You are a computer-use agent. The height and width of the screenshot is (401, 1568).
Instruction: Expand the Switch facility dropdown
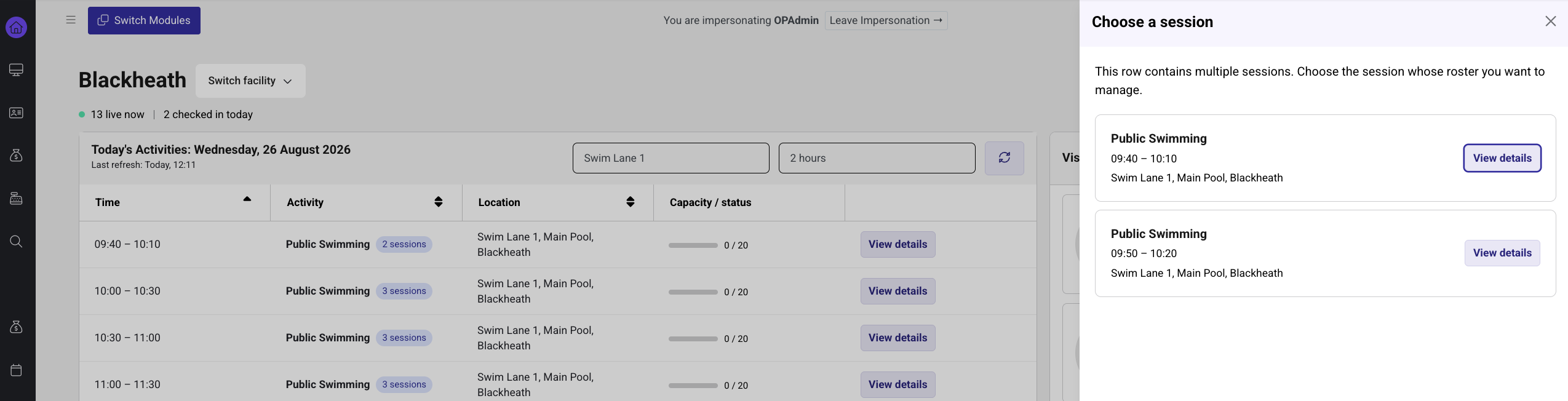click(250, 81)
